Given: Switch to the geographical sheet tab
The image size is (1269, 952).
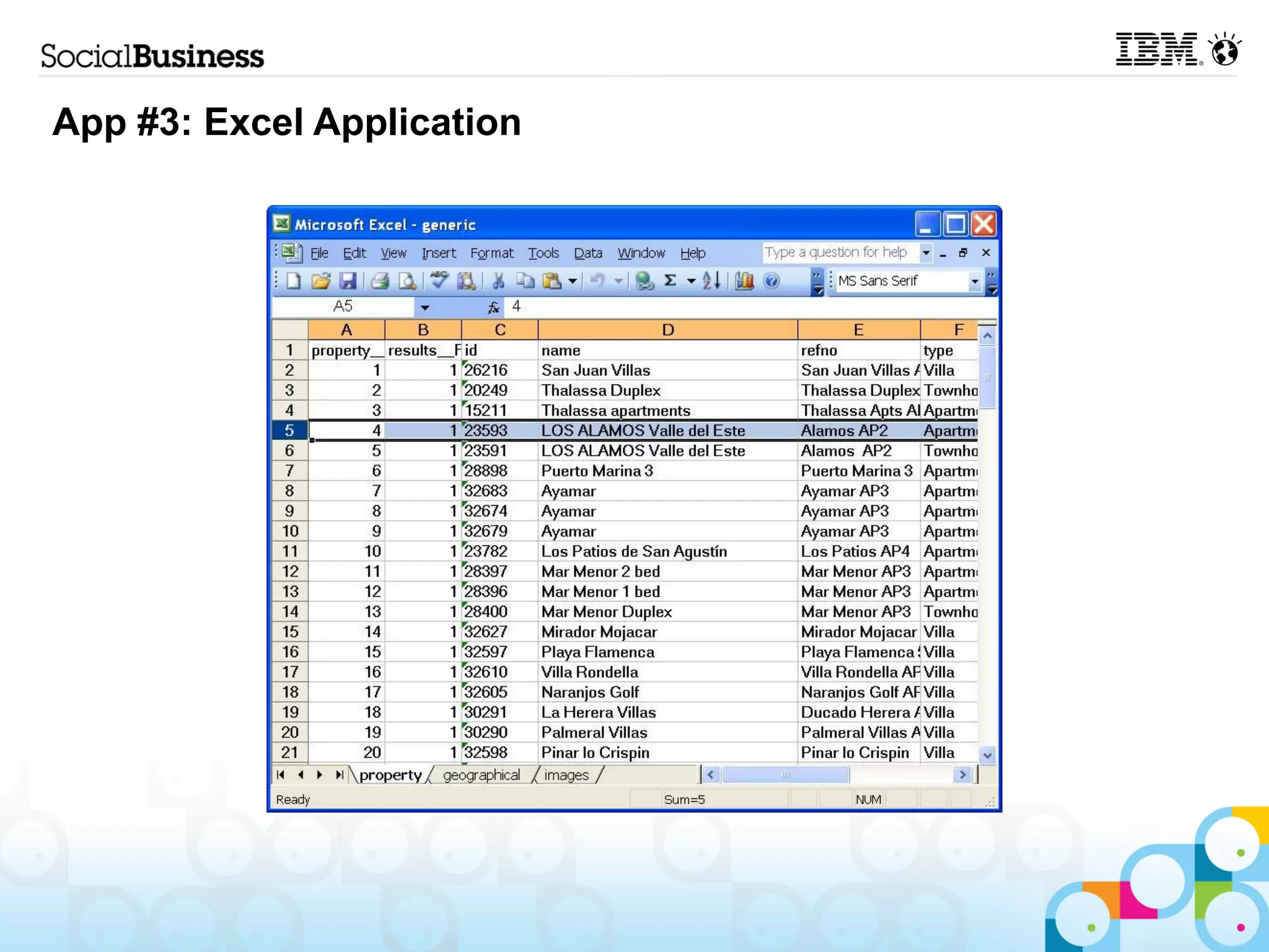Looking at the screenshot, I should click(481, 775).
